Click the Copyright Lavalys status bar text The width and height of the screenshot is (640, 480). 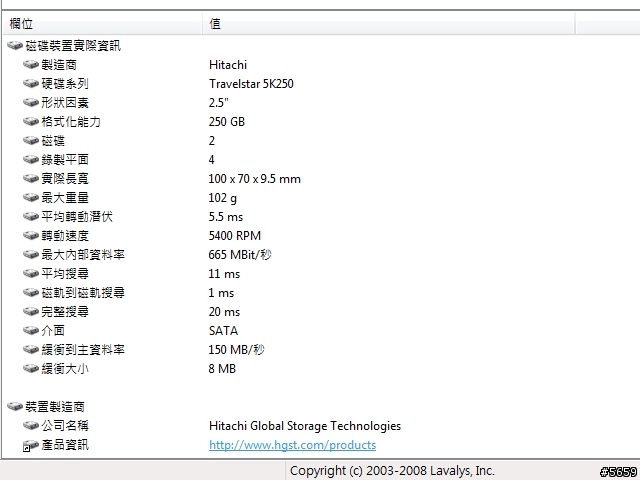click(x=392, y=471)
